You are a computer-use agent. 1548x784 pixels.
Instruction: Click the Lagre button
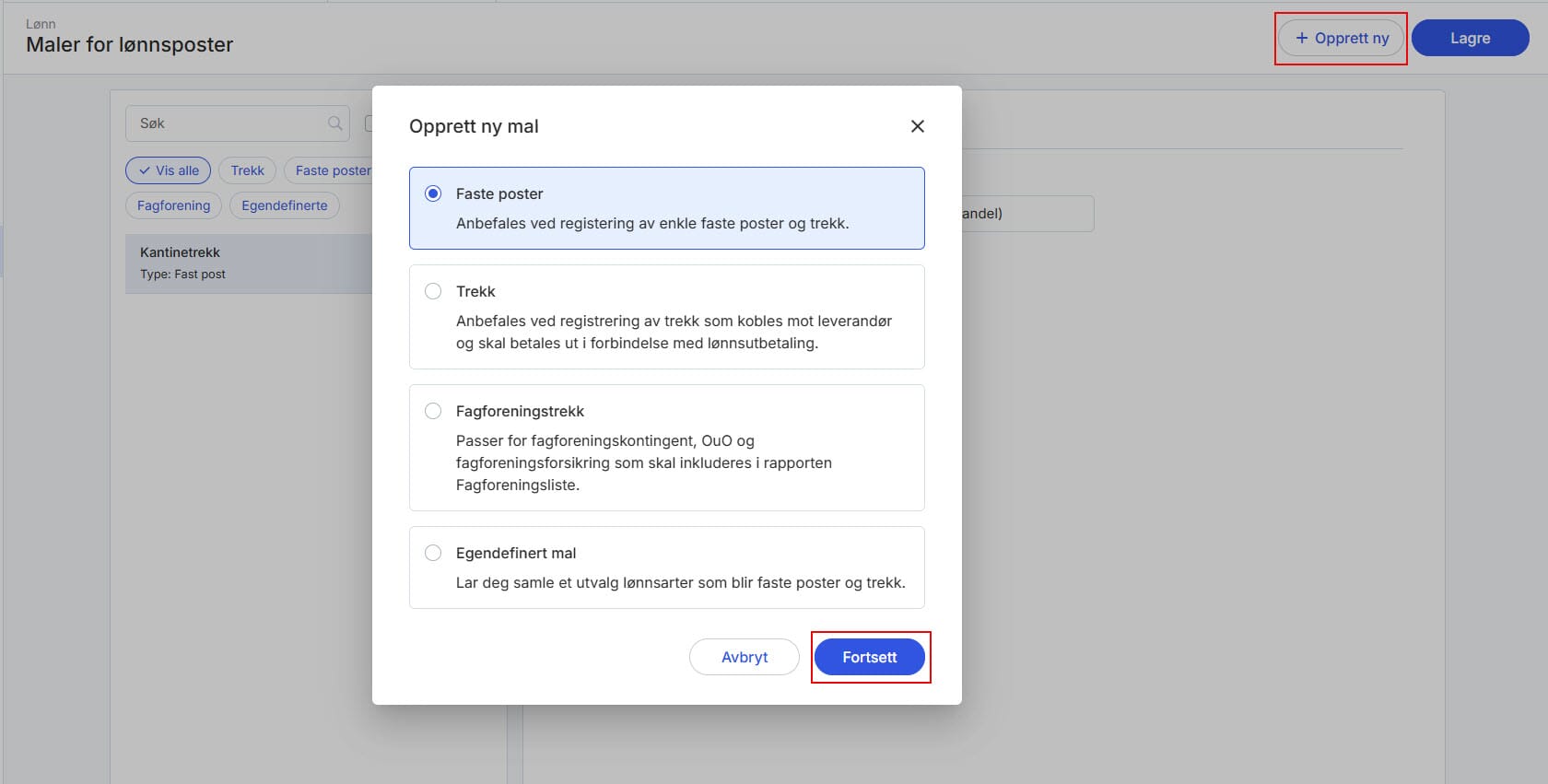(x=1470, y=39)
